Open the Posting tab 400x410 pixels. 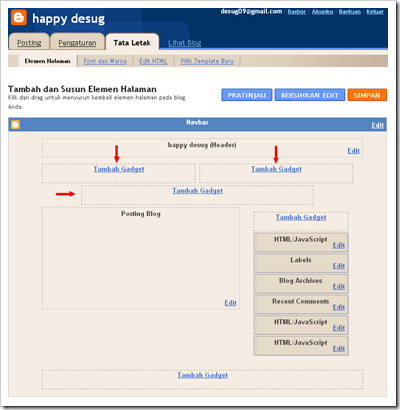coord(29,43)
